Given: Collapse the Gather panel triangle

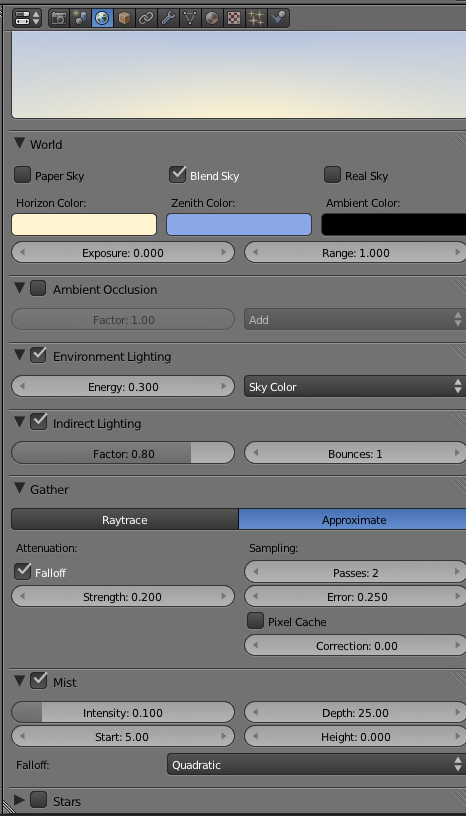Looking at the screenshot, I should [20, 489].
